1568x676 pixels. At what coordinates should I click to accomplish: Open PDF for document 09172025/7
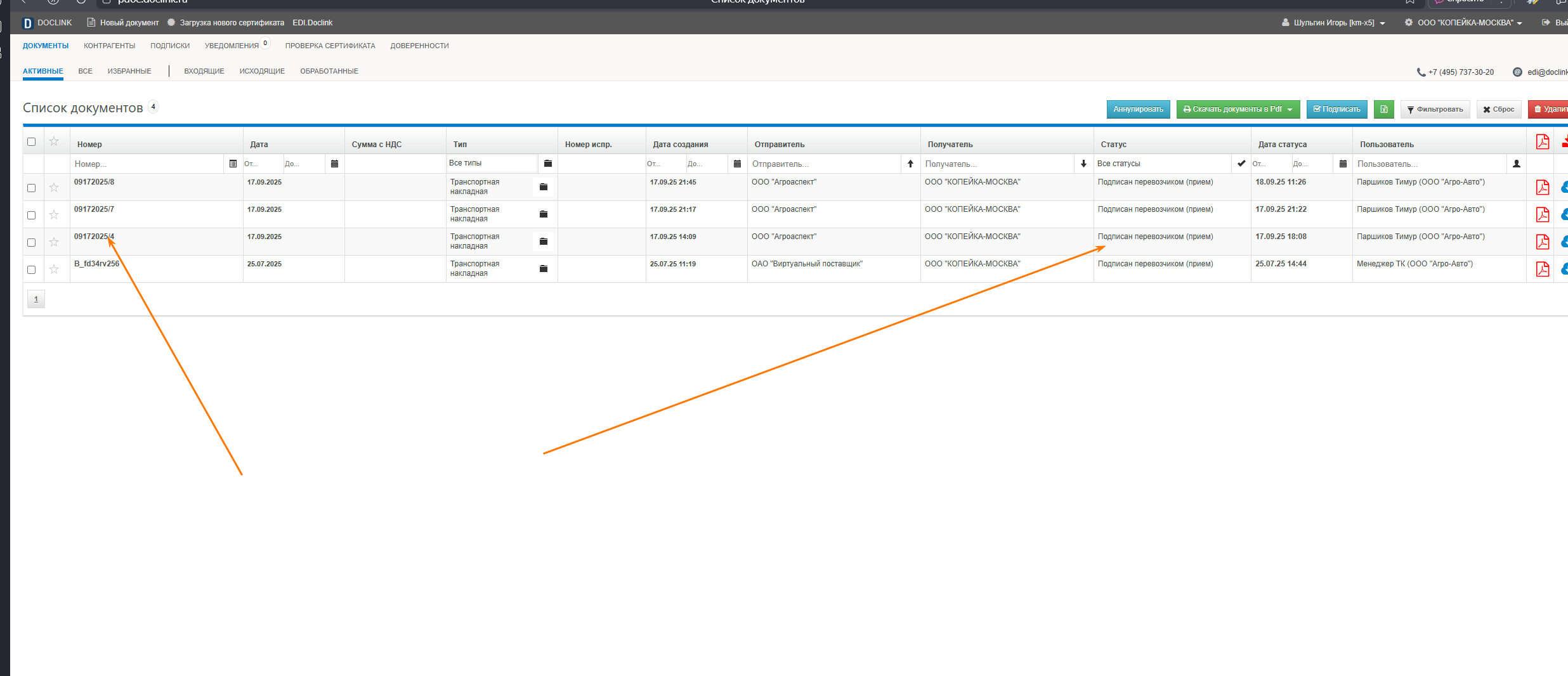click(1542, 214)
